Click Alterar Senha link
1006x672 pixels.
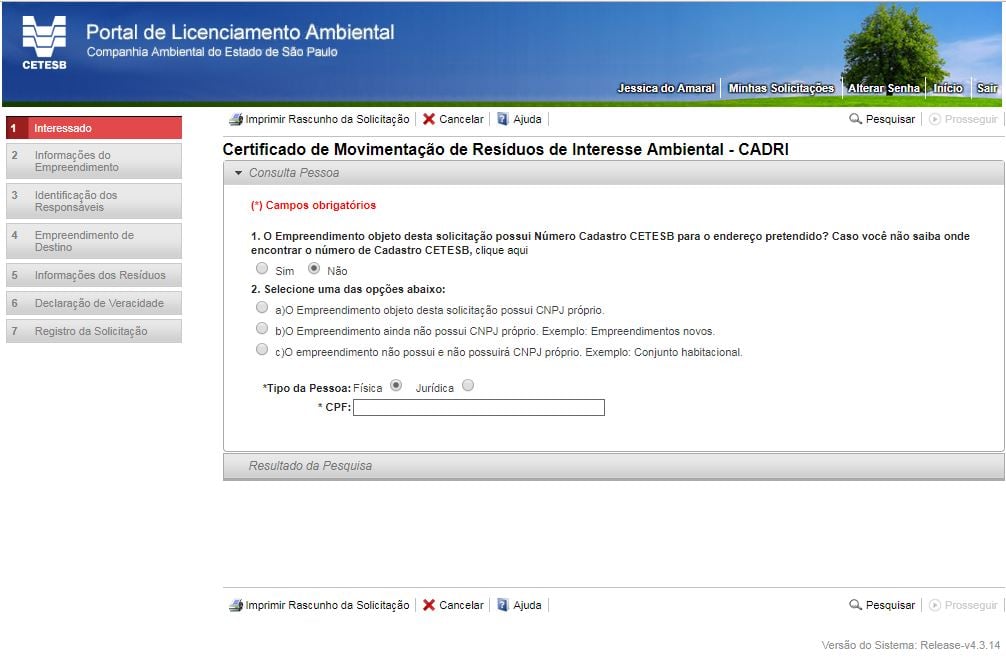[x=884, y=88]
